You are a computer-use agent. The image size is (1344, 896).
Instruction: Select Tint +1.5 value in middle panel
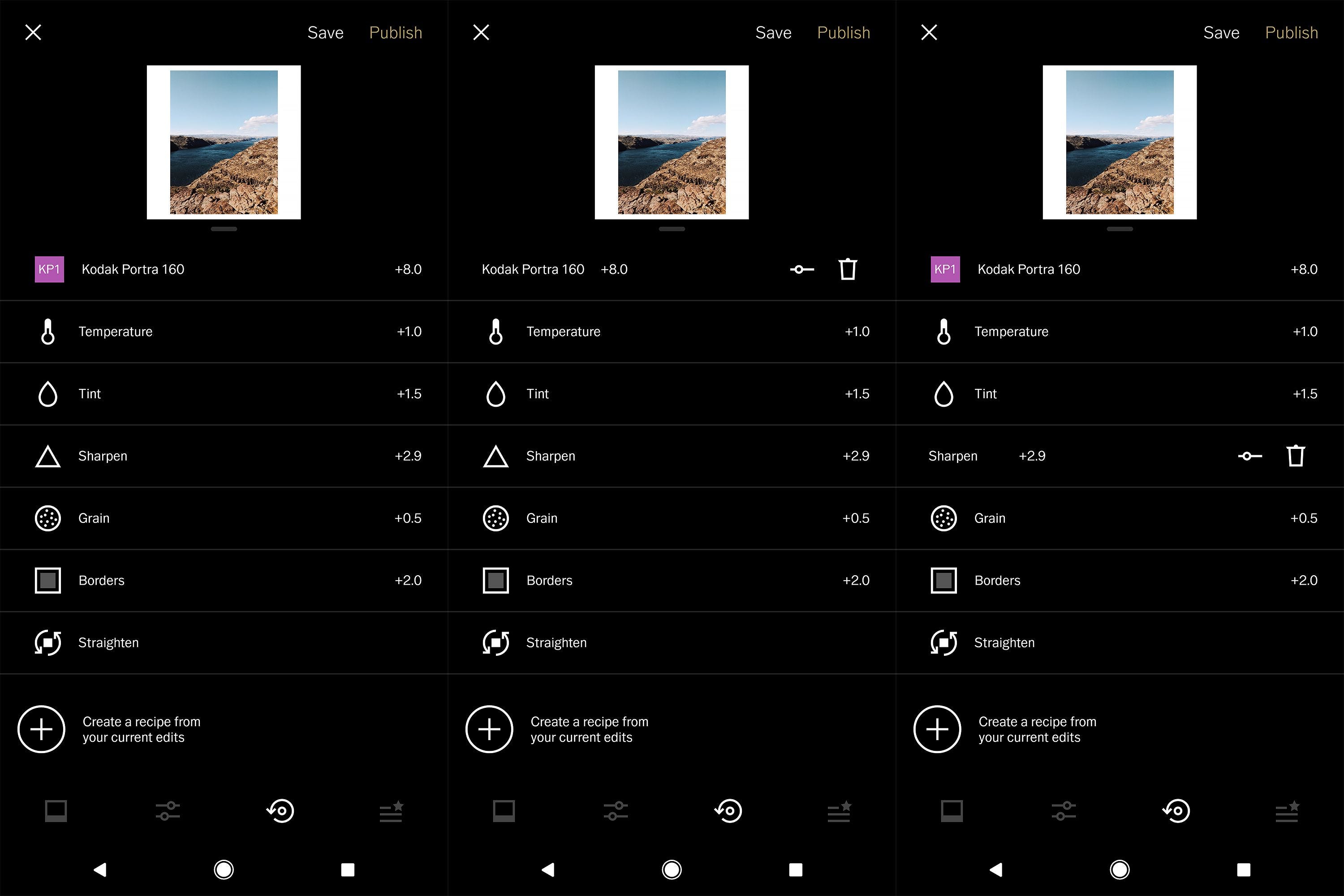coord(857,394)
